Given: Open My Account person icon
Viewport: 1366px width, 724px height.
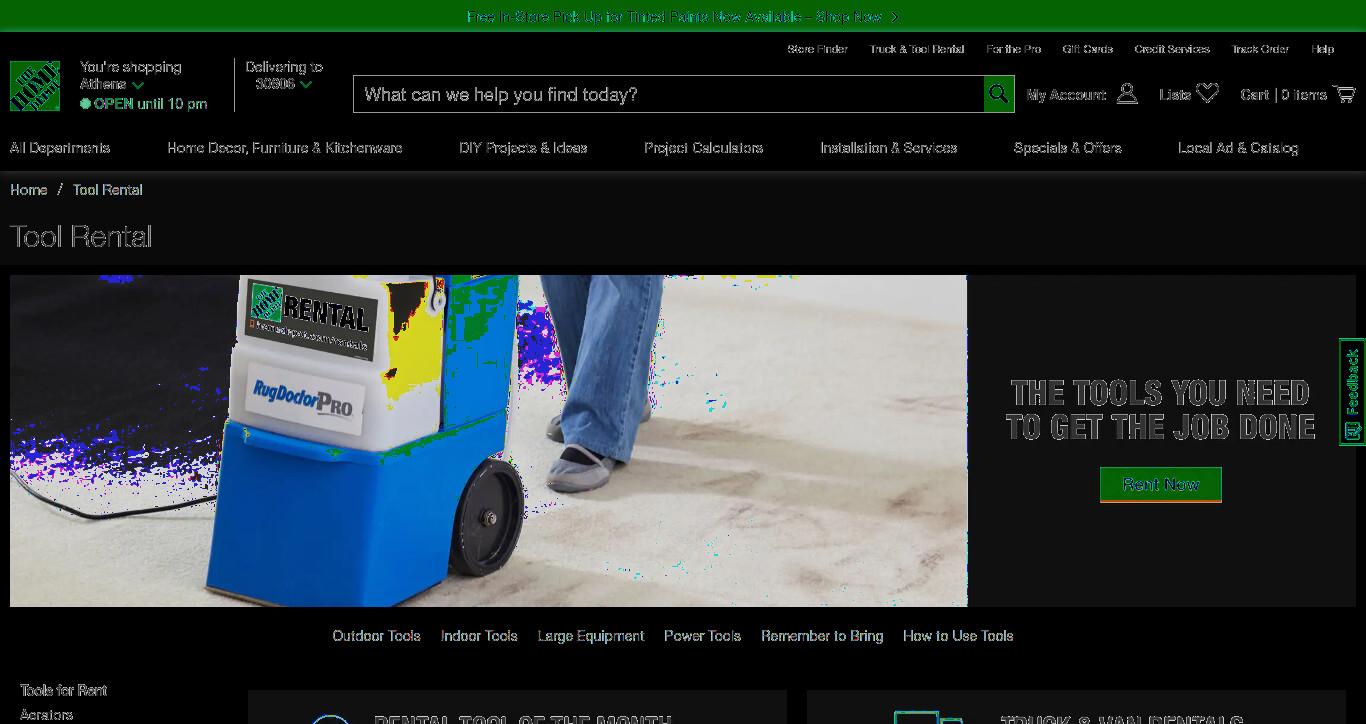Looking at the screenshot, I should pyautogui.click(x=1127, y=94).
